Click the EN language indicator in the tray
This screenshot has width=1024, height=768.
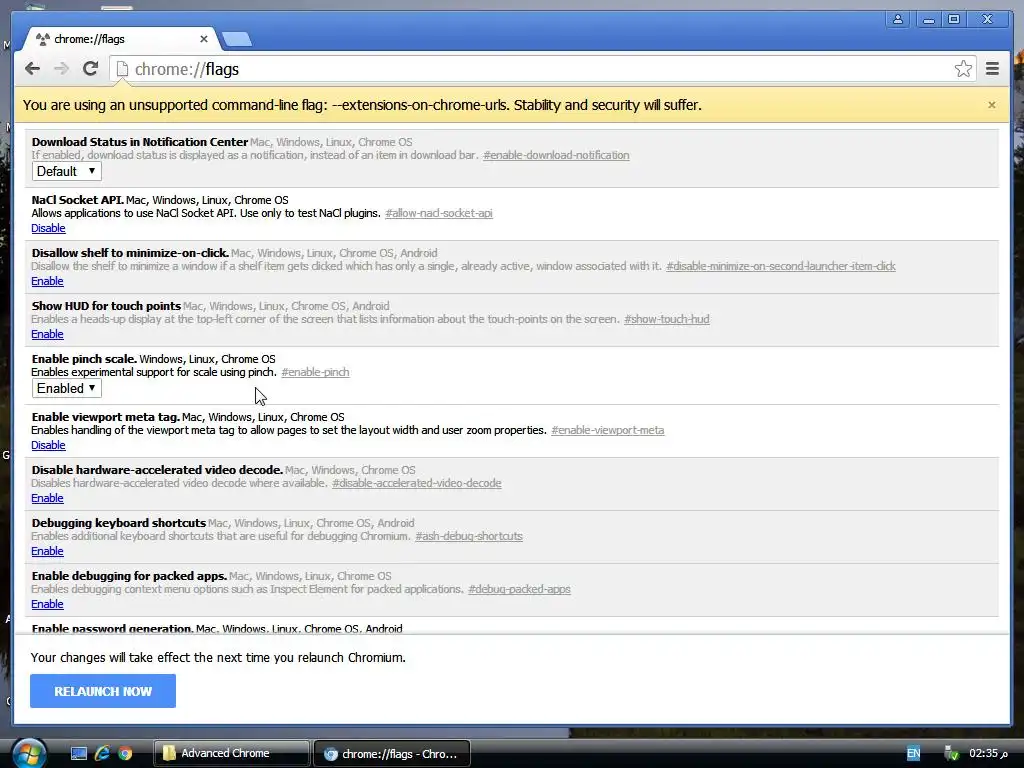(x=913, y=753)
